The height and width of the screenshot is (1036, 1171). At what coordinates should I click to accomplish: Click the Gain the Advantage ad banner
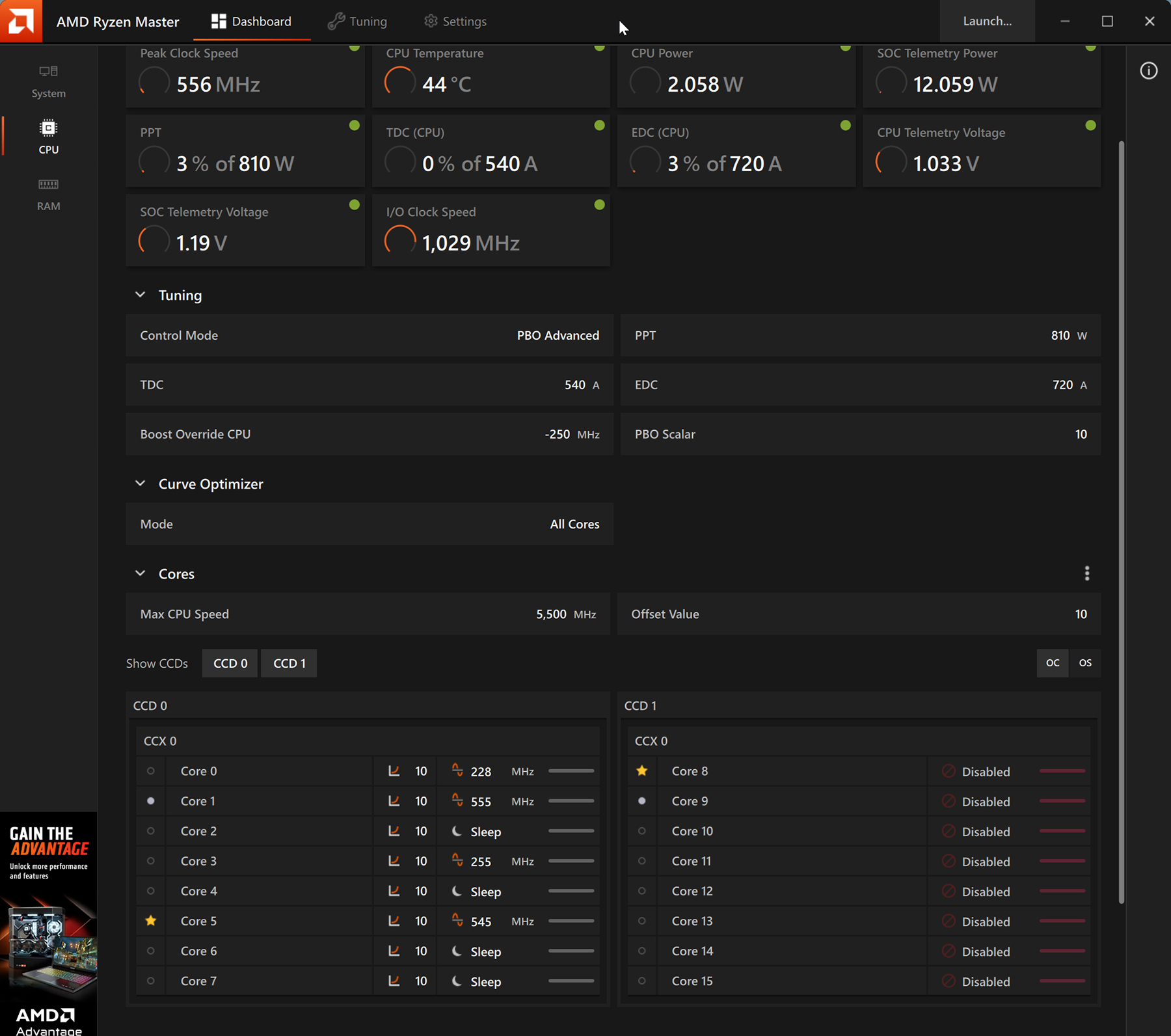[x=49, y=924]
